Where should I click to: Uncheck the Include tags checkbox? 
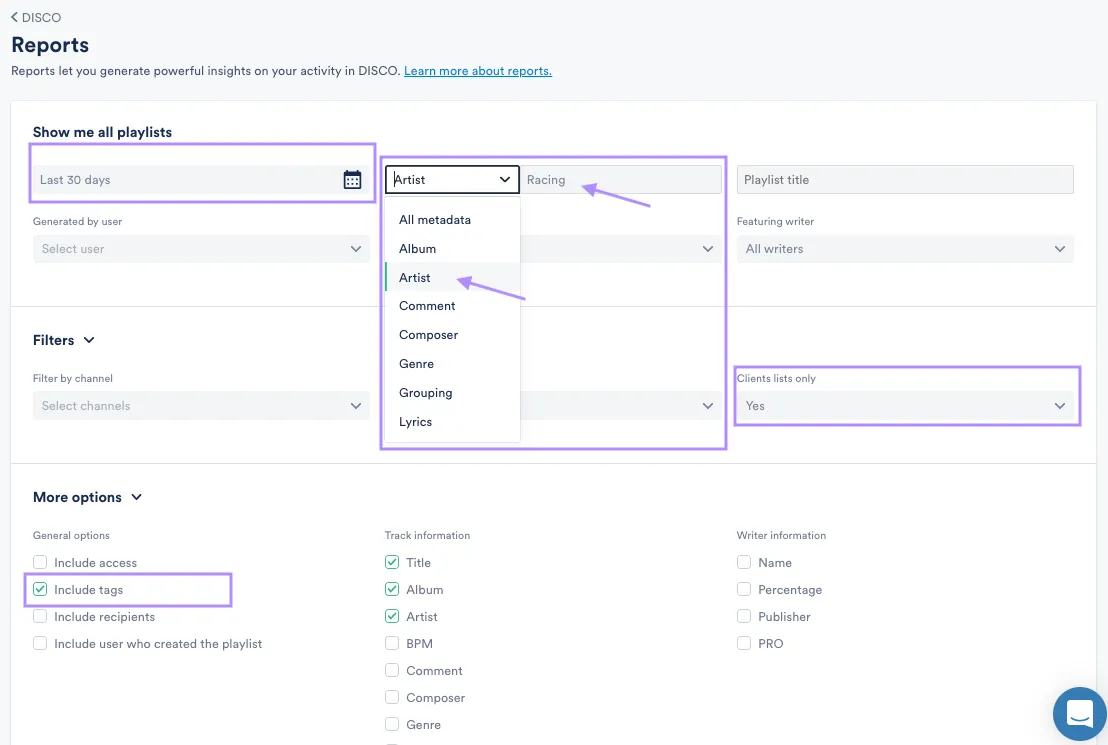[x=40, y=590]
